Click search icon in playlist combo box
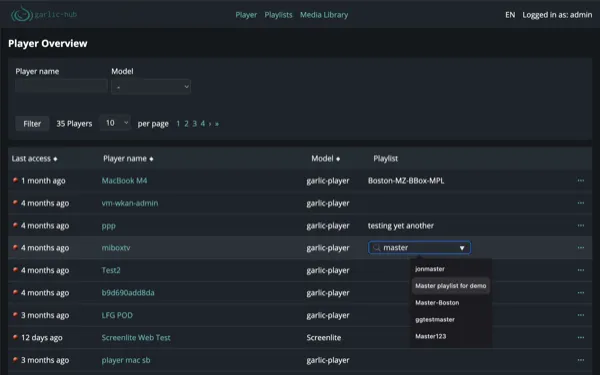Screen dimensions: 600x375 tap(377, 248)
